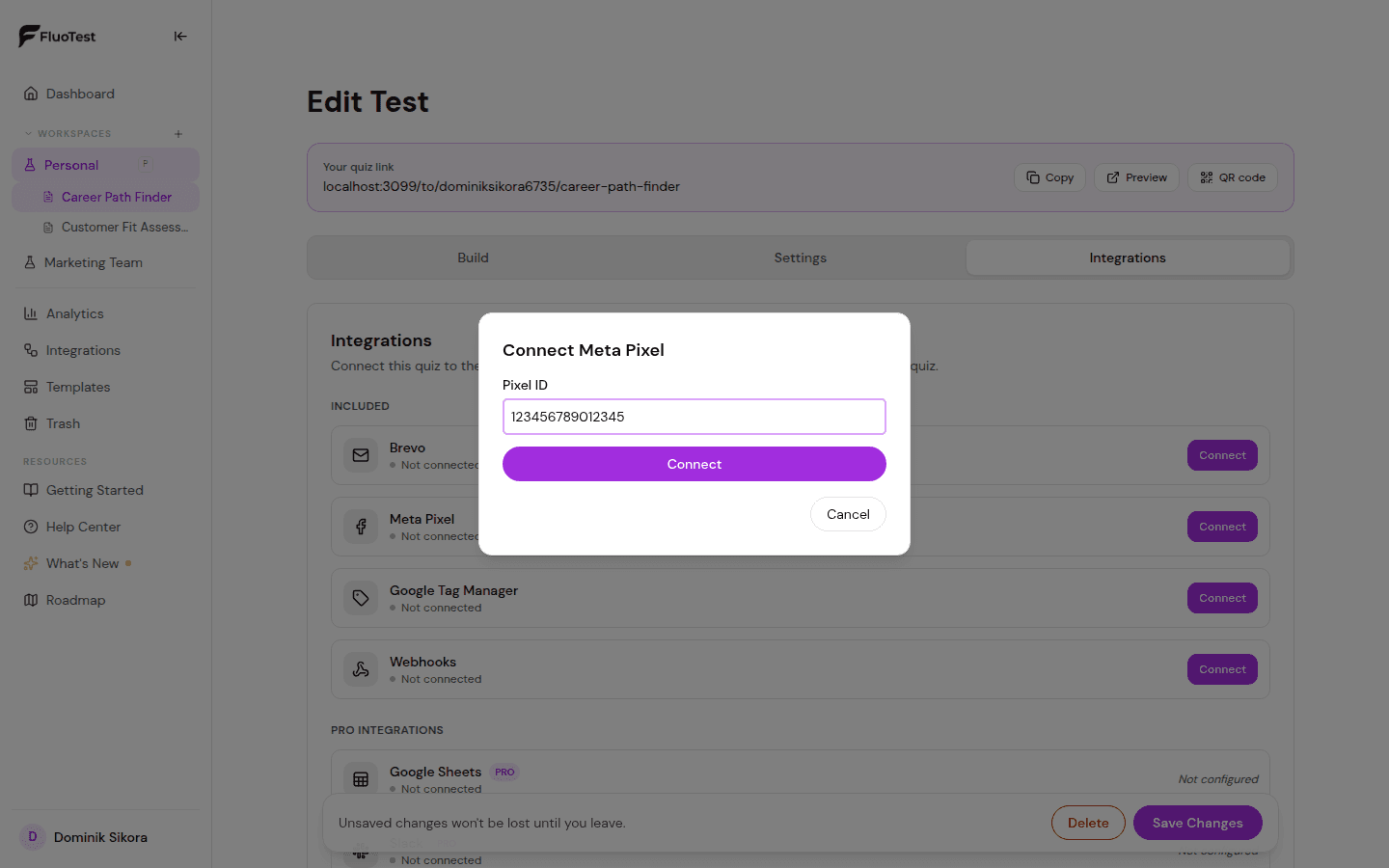Connect the Meta Pixel integration row
This screenshot has height=868, width=1389.
pos(1222,527)
